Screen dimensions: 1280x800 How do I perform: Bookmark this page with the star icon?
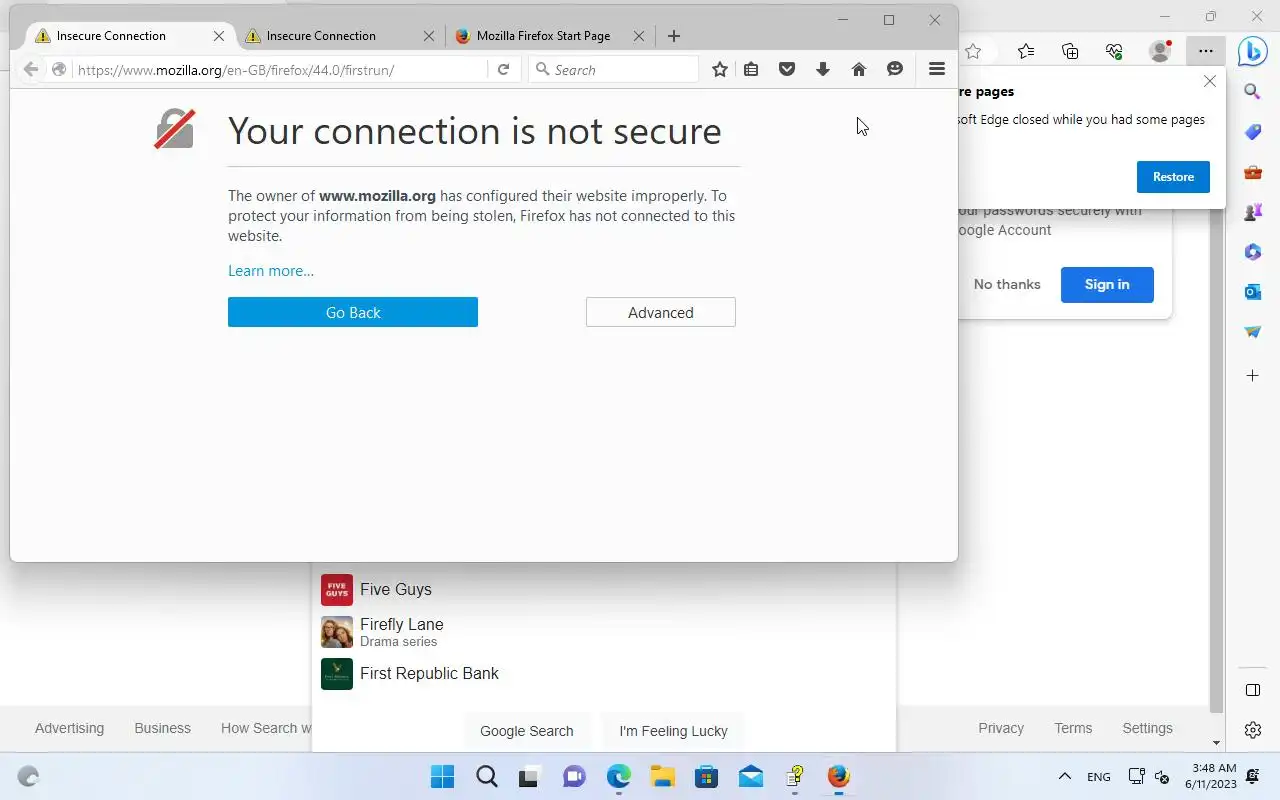coord(719,69)
